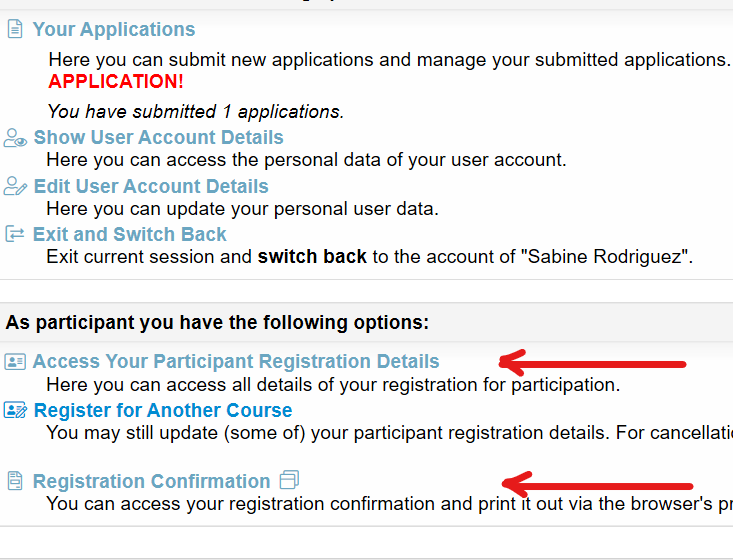Click the bold 'switch back' text
This screenshot has height=560, width=733.
coord(312,257)
